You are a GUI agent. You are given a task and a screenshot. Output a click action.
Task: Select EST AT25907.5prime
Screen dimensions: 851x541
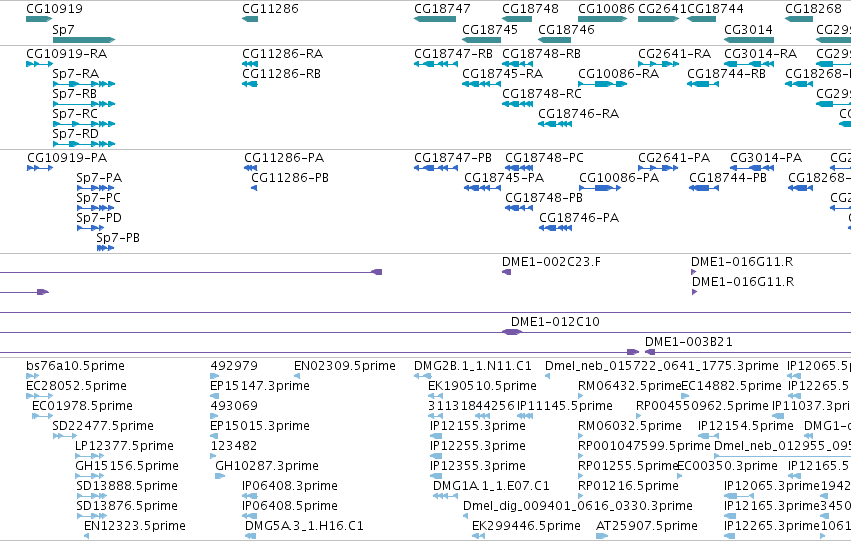(647, 526)
